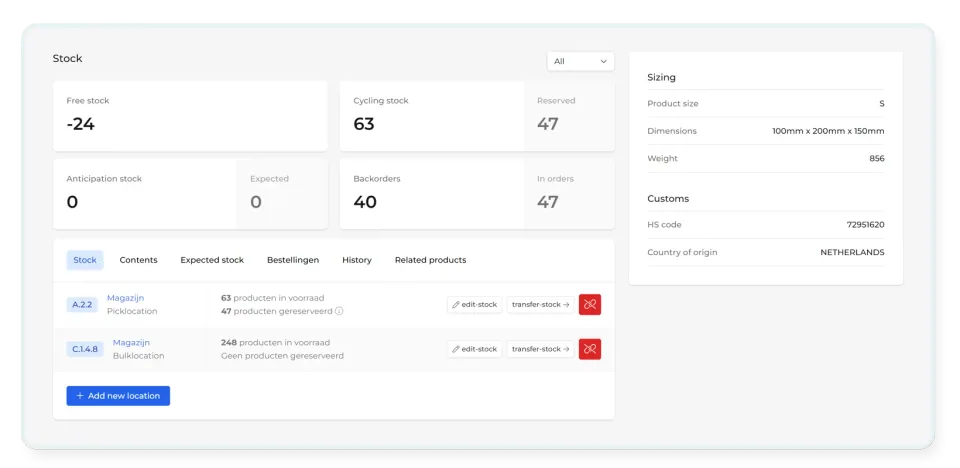960x468 pixels.
Task: Open the Expected stock tab
Action: coord(212,260)
